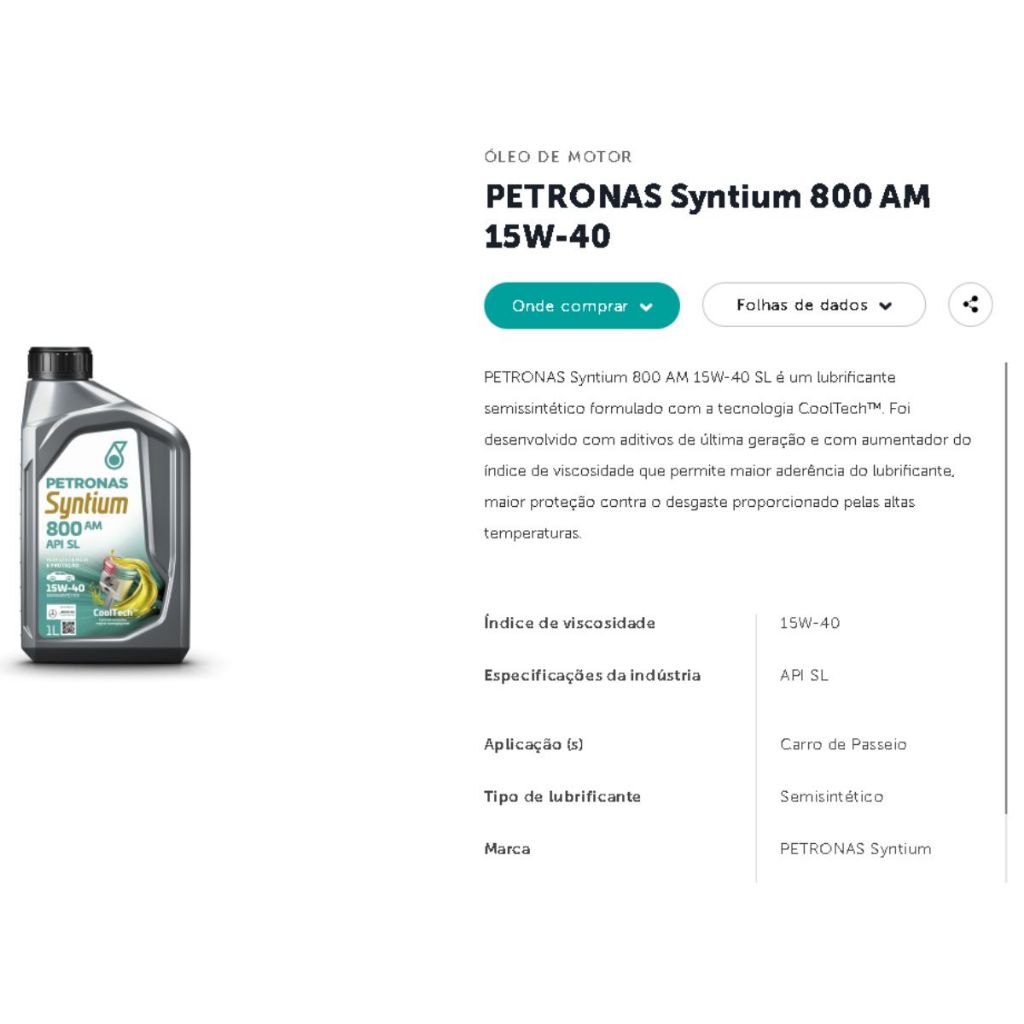
Task: Click the API SL specification value
Action: (804, 675)
